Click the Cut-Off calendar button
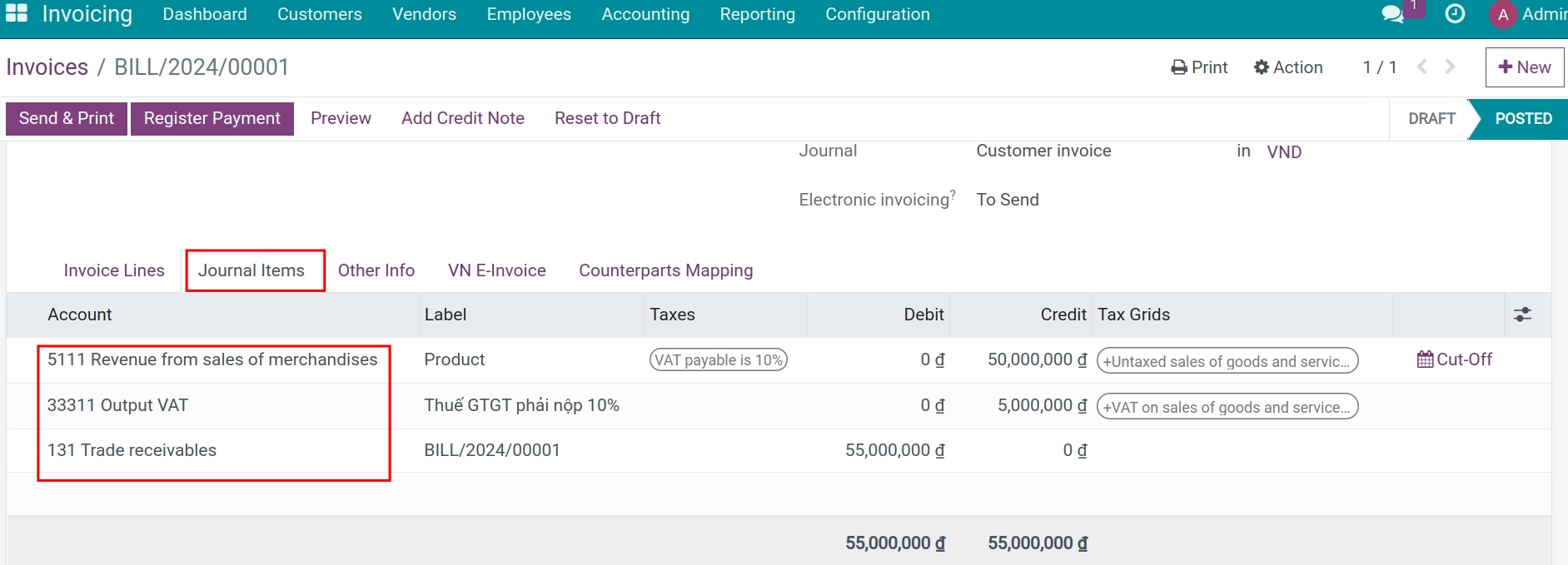This screenshot has height=565, width=1568. [1455, 359]
